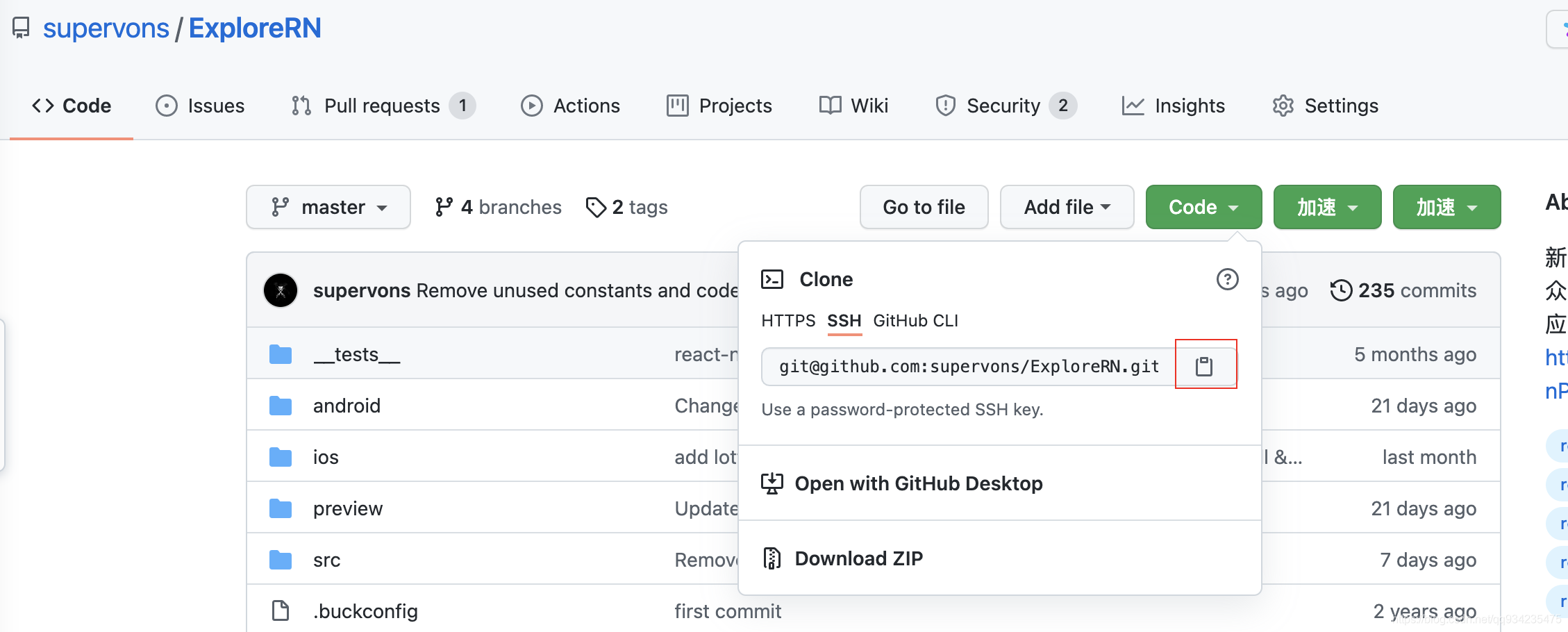This screenshot has width=1568, height=632.
Task: Open the Wiki tab
Action: [853, 106]
